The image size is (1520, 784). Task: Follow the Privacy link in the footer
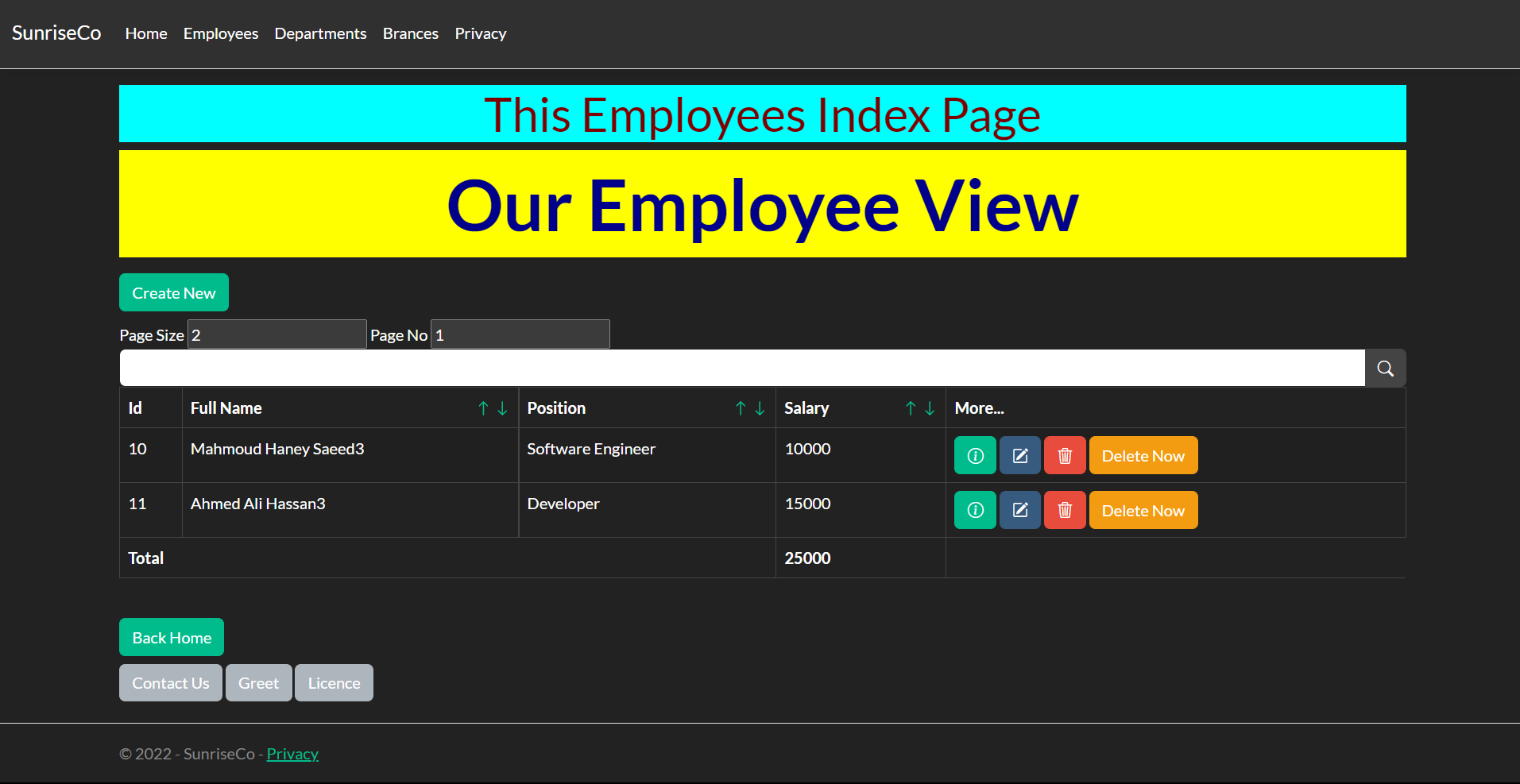(292, 754)
